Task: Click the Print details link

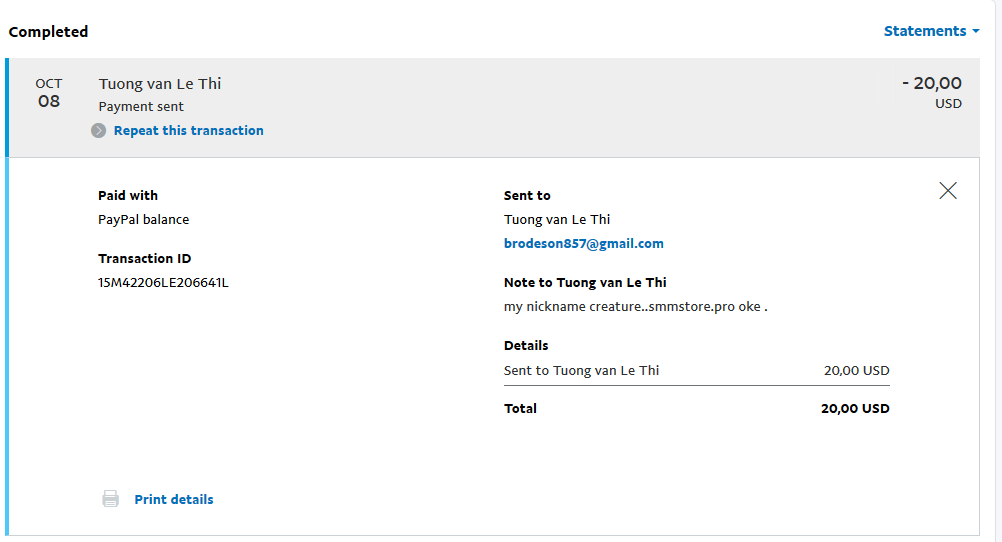Action: [174, 499]
